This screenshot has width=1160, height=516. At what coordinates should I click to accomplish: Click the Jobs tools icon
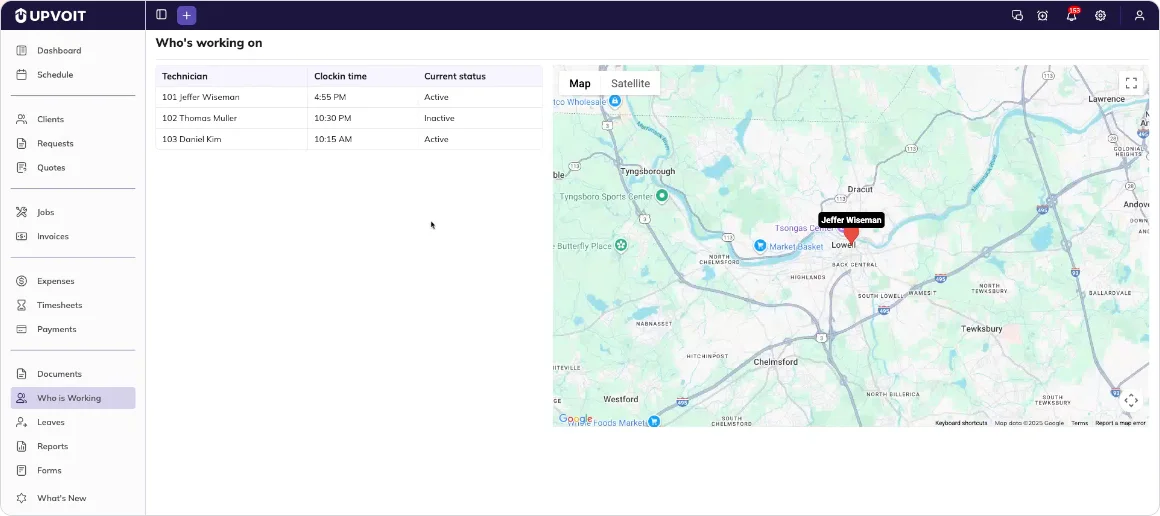(21, 212)
